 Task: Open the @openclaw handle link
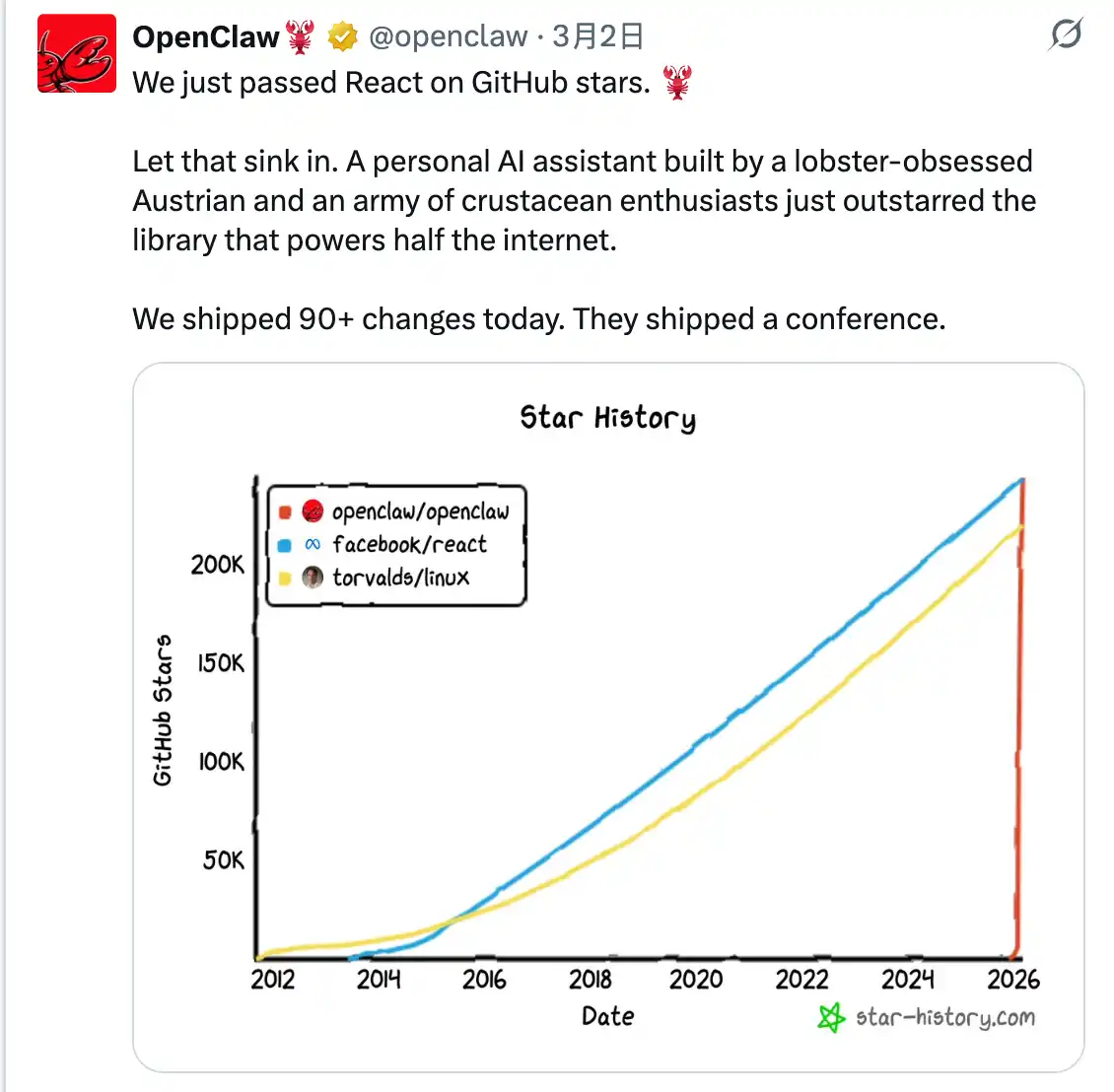click(x=449, y=37)
